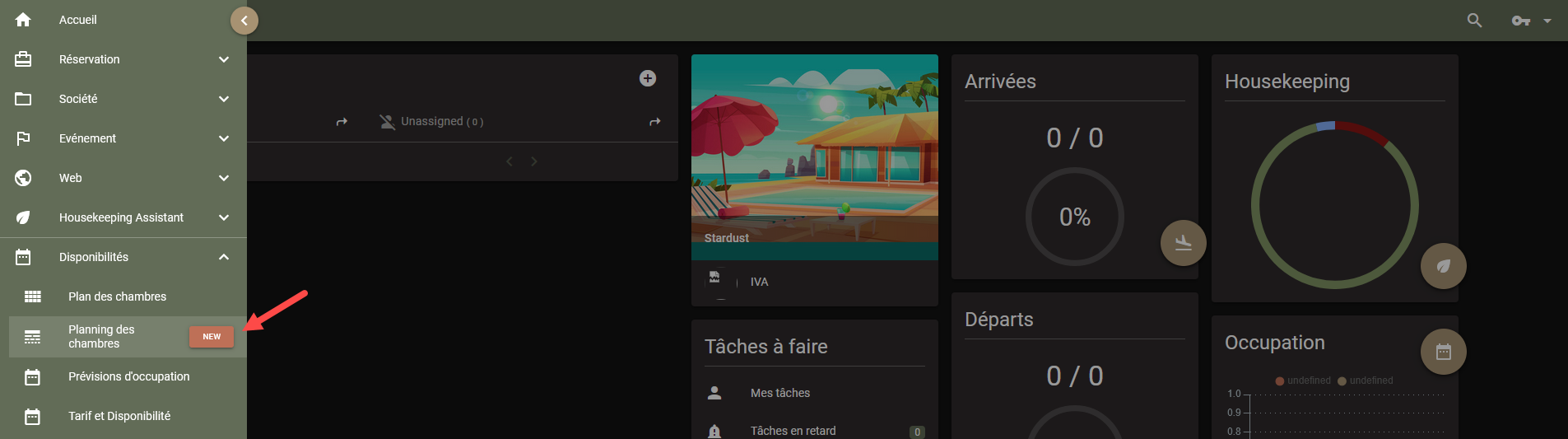Open the search magnifier icon

1474,21
